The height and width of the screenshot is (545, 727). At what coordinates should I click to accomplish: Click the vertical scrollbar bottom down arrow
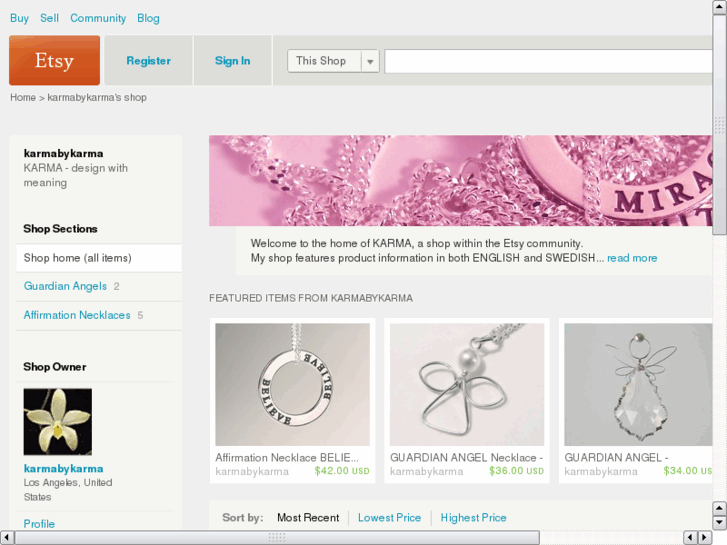pyautogui.click(x=720, y=523)
